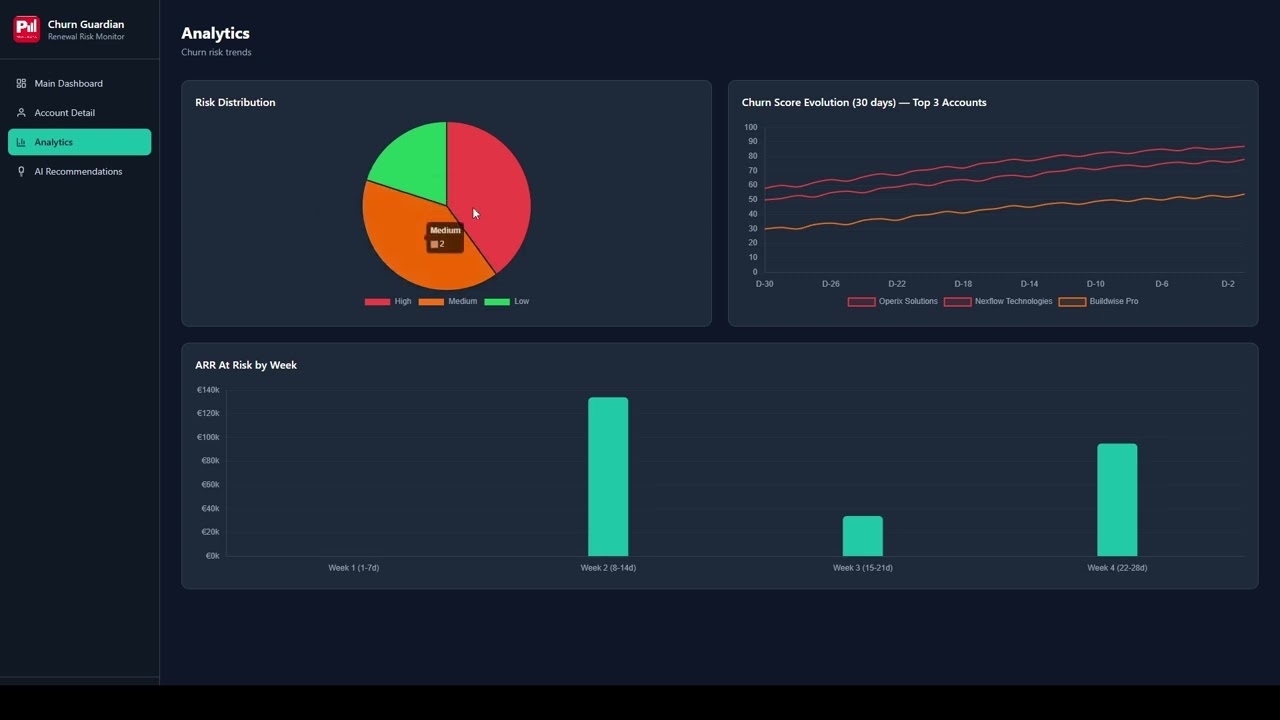Click the "Risk Distribution" card title

pyautogui.click(x=235, y=102)
